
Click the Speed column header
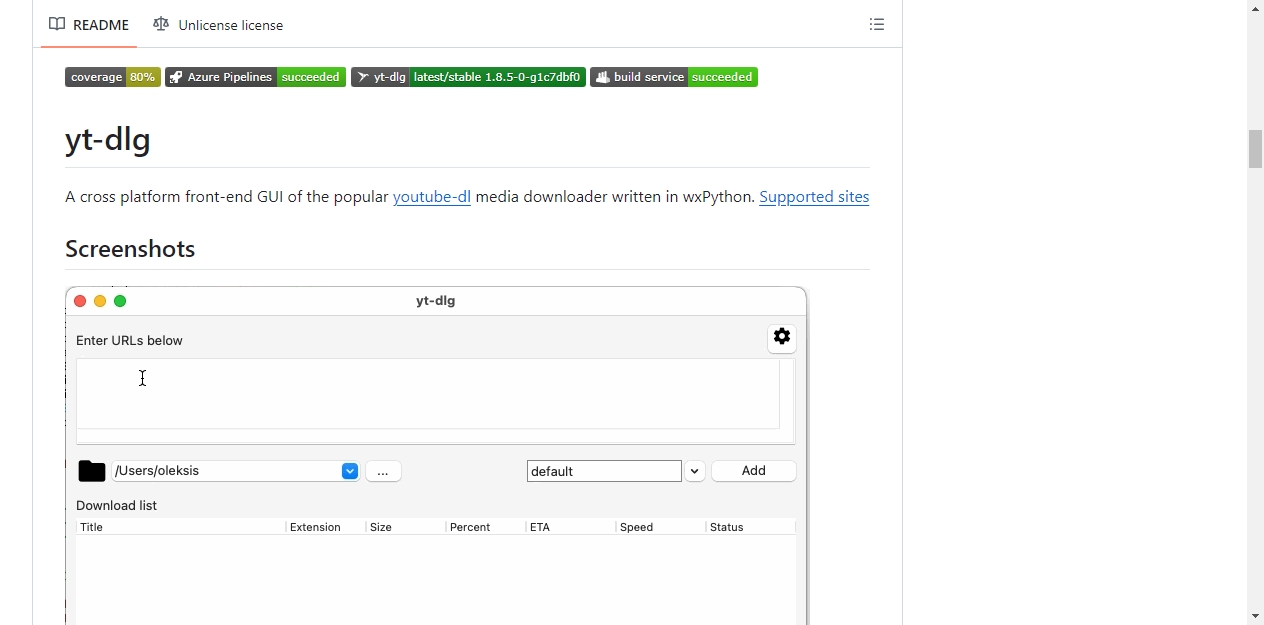click(x=661, y=527)
